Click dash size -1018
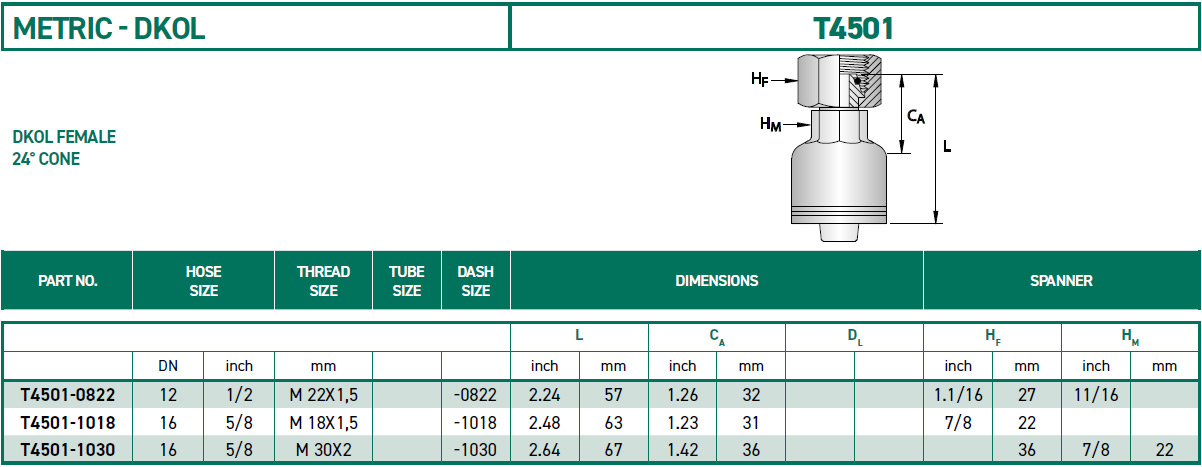 (x=475, y=422)
